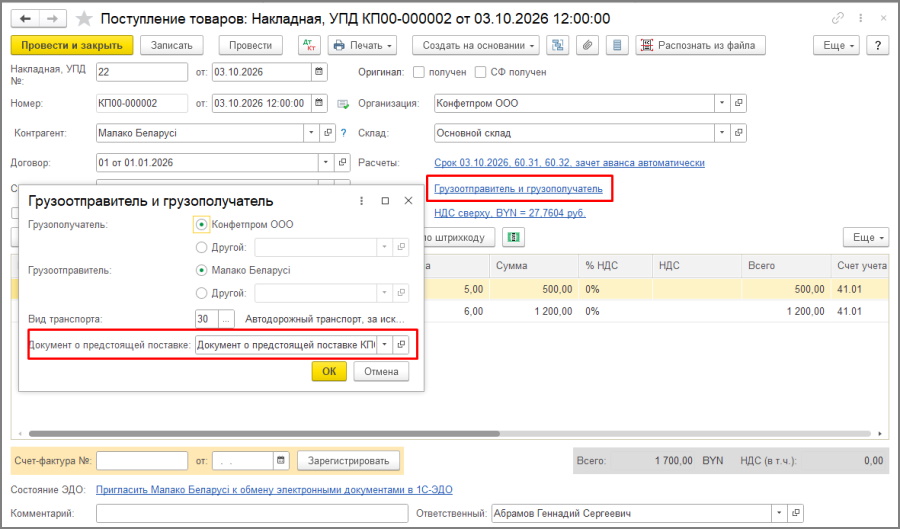Screen dimensions: 900x529
Task: Click the posted-status icon beside document date
Action: (343, 104)
